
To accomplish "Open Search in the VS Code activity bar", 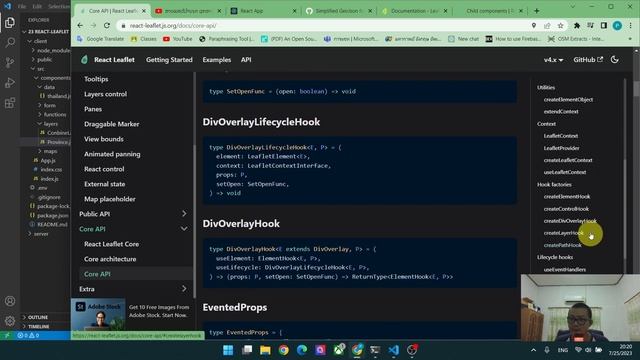I will [x=10, y=42].
